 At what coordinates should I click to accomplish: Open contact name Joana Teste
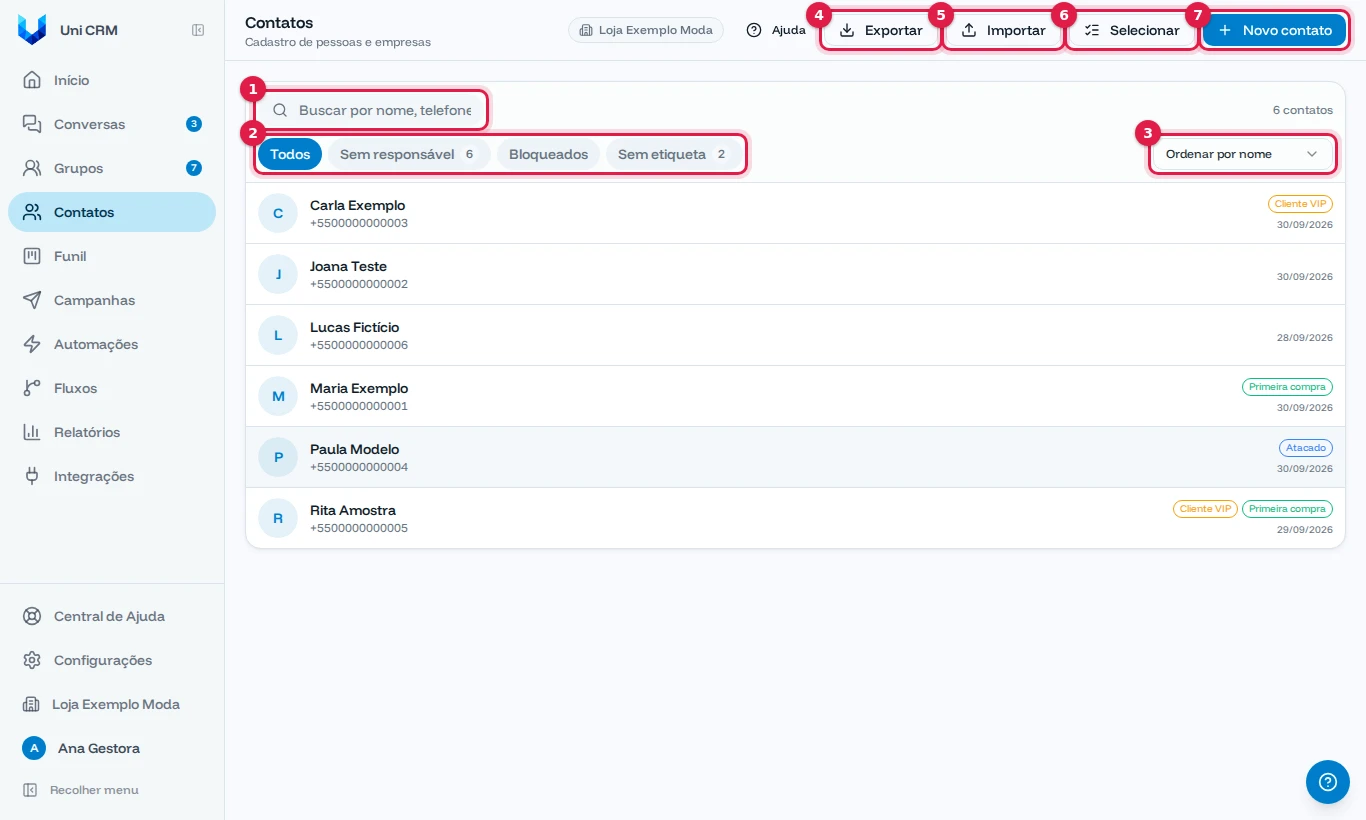[x=348, y=266]
